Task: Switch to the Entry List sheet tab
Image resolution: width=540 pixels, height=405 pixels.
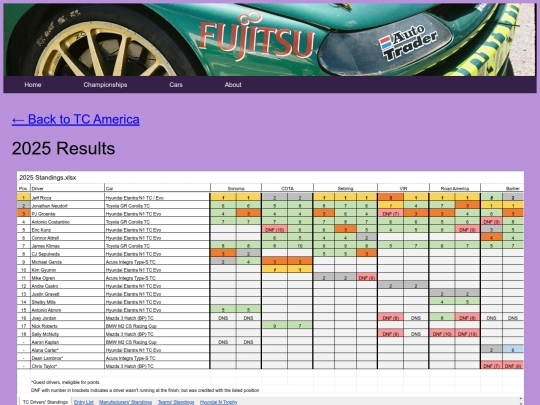Action: 84,402
